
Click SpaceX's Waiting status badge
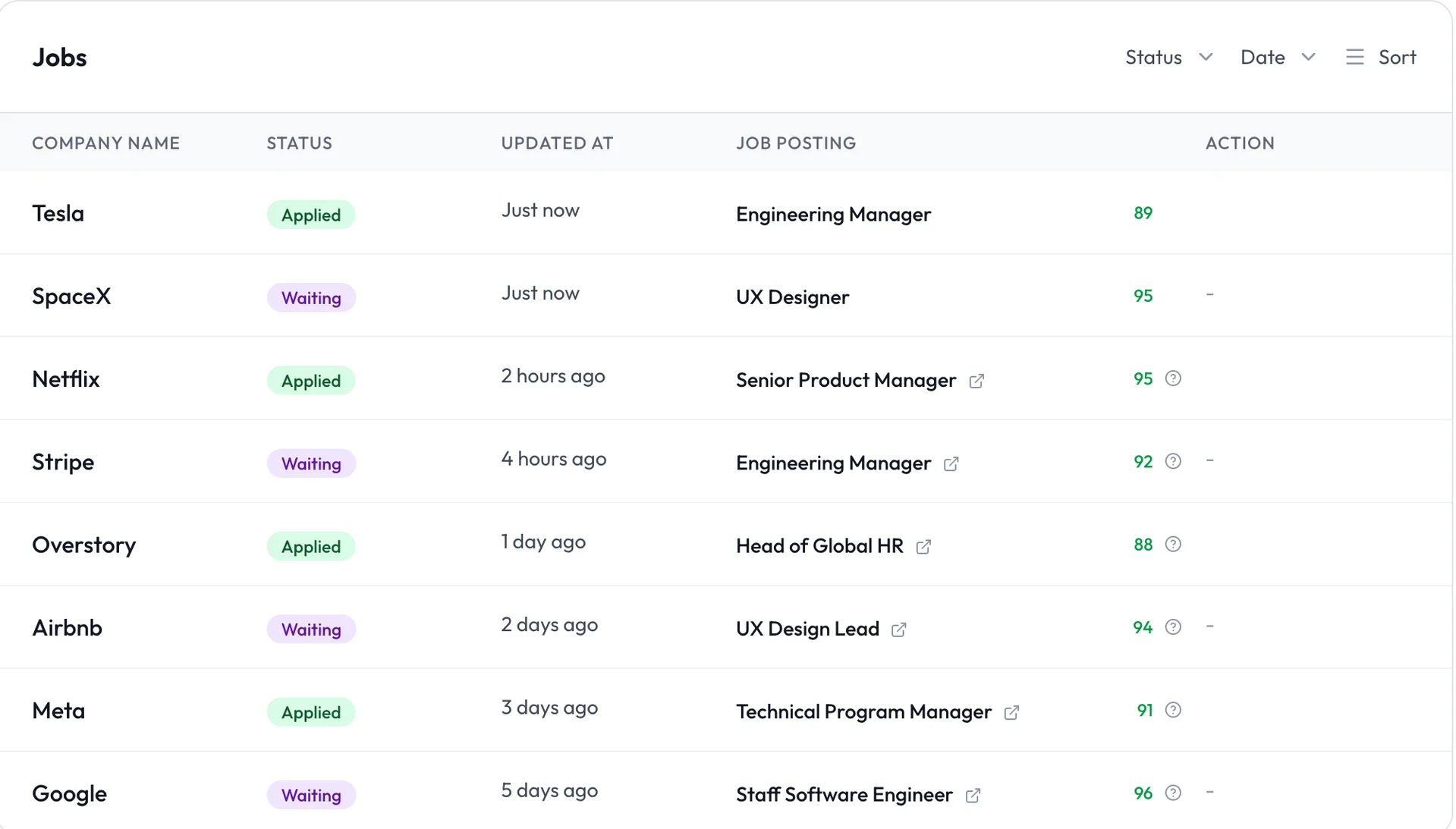coord(311,297)
